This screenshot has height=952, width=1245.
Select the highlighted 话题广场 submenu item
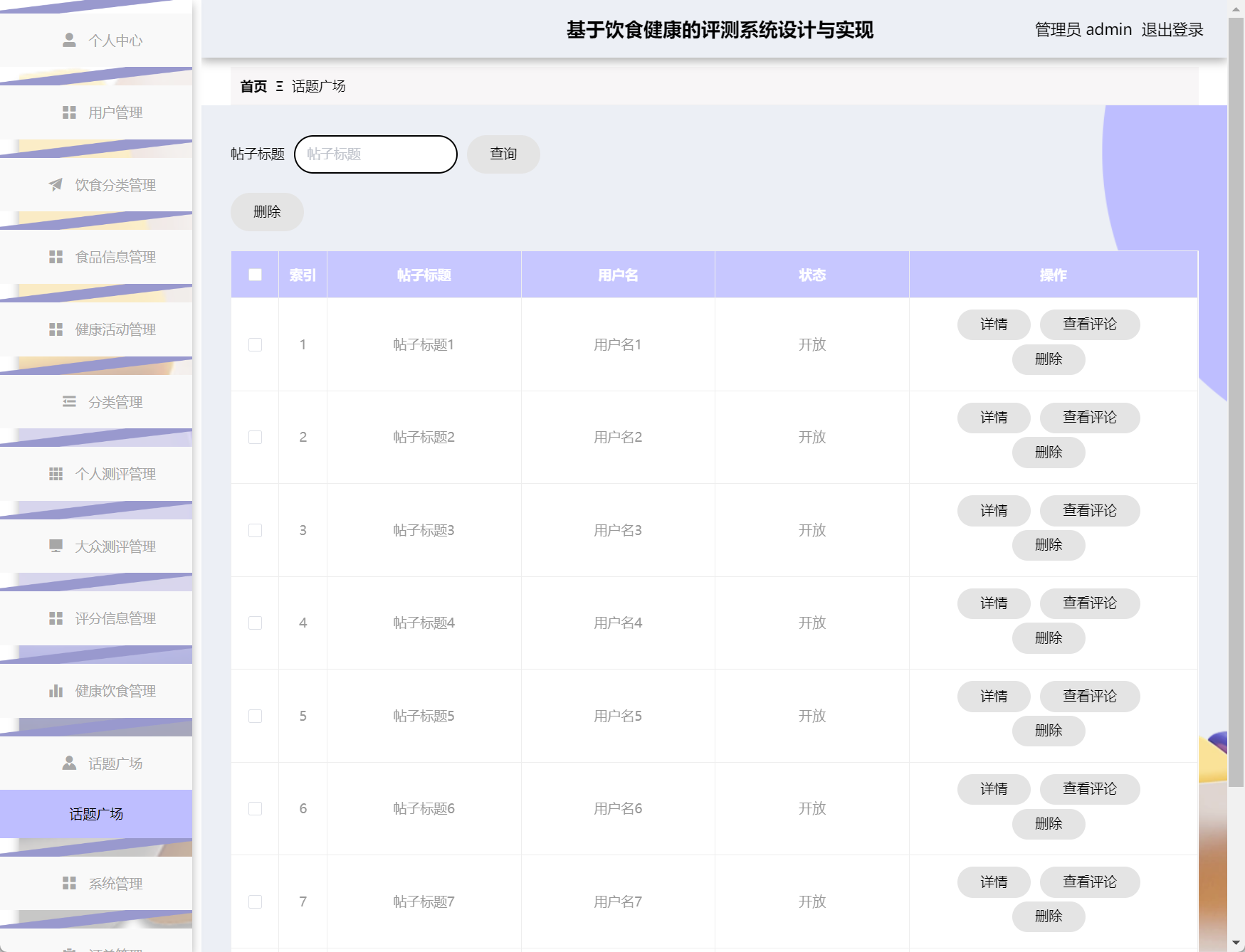tap(96, 814)
